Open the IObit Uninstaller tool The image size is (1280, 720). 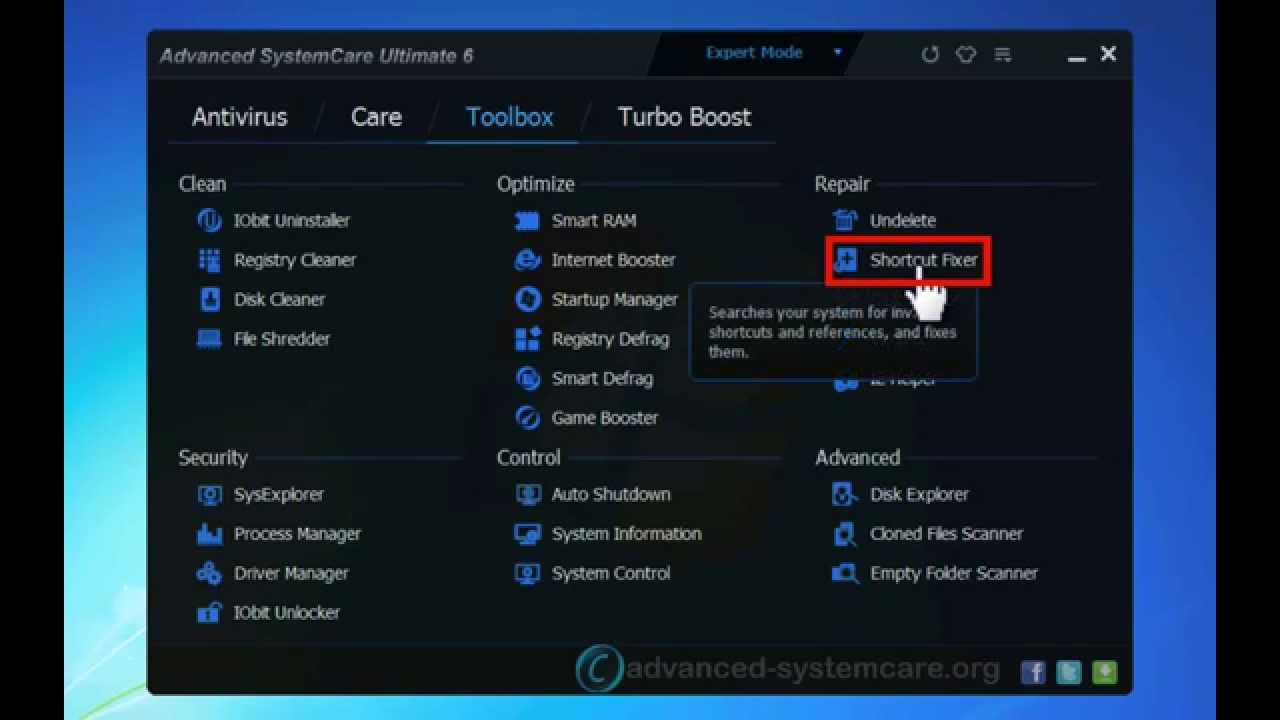(273, 221)
